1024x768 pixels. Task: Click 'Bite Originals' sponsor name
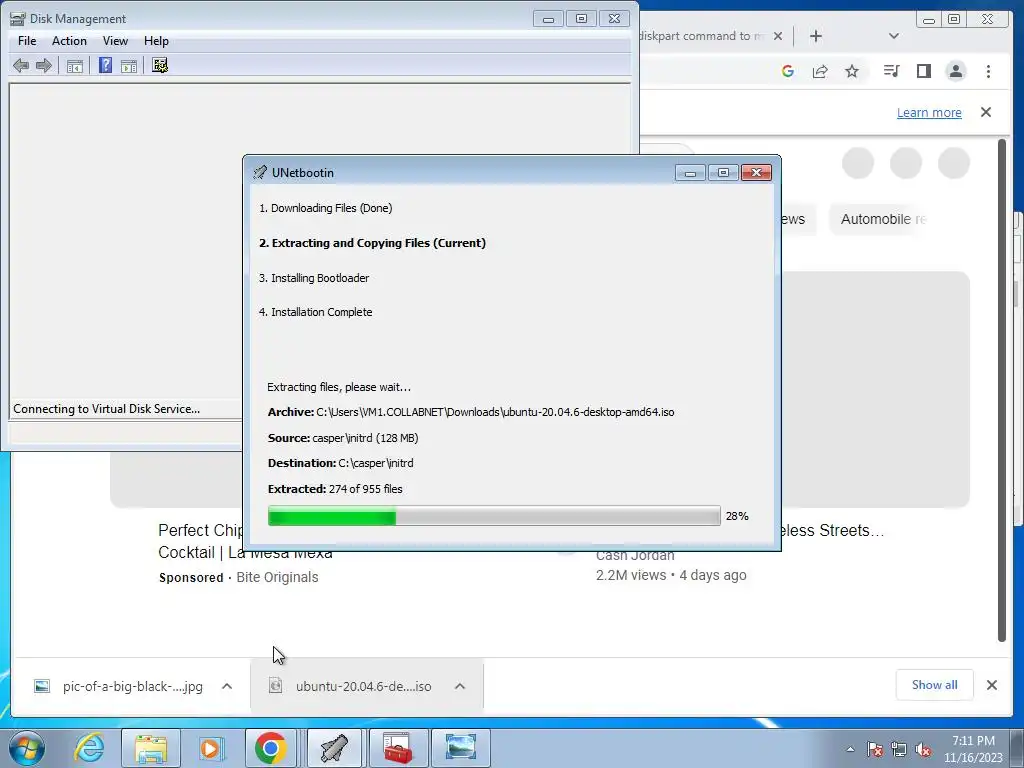tap(278, 577)
